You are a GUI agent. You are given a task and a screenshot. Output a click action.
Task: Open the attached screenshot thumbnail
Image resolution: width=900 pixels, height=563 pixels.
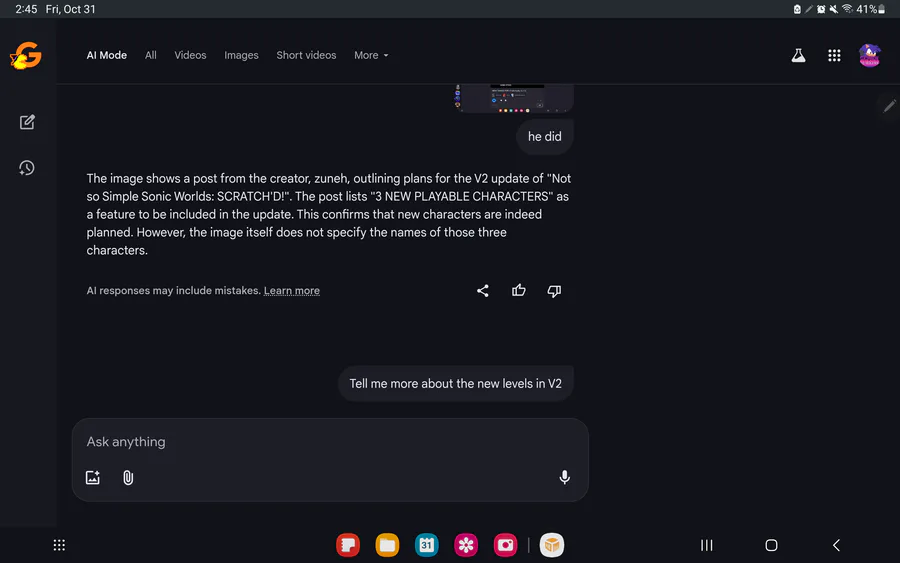[514, 98]
